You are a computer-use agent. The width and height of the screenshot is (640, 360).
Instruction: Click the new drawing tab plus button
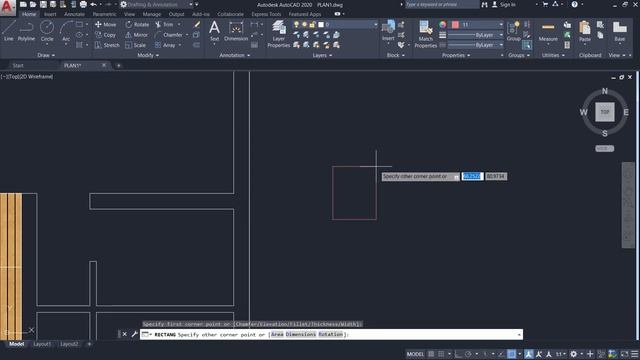(119, 65)
